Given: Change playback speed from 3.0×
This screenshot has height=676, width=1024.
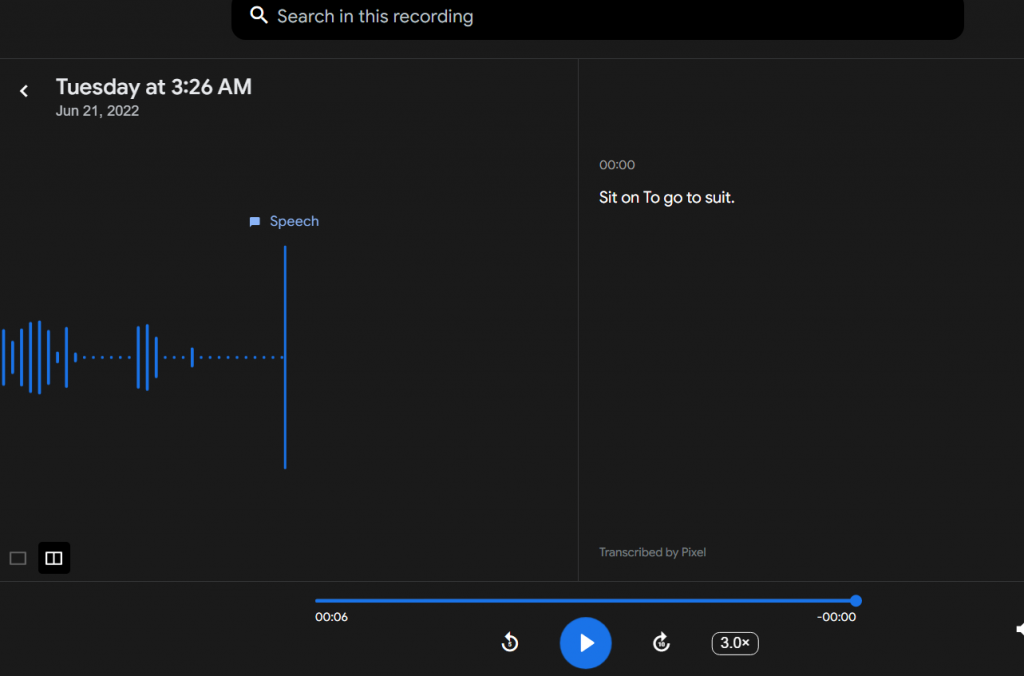Looking at the screenshot, I should coord(735,643).
